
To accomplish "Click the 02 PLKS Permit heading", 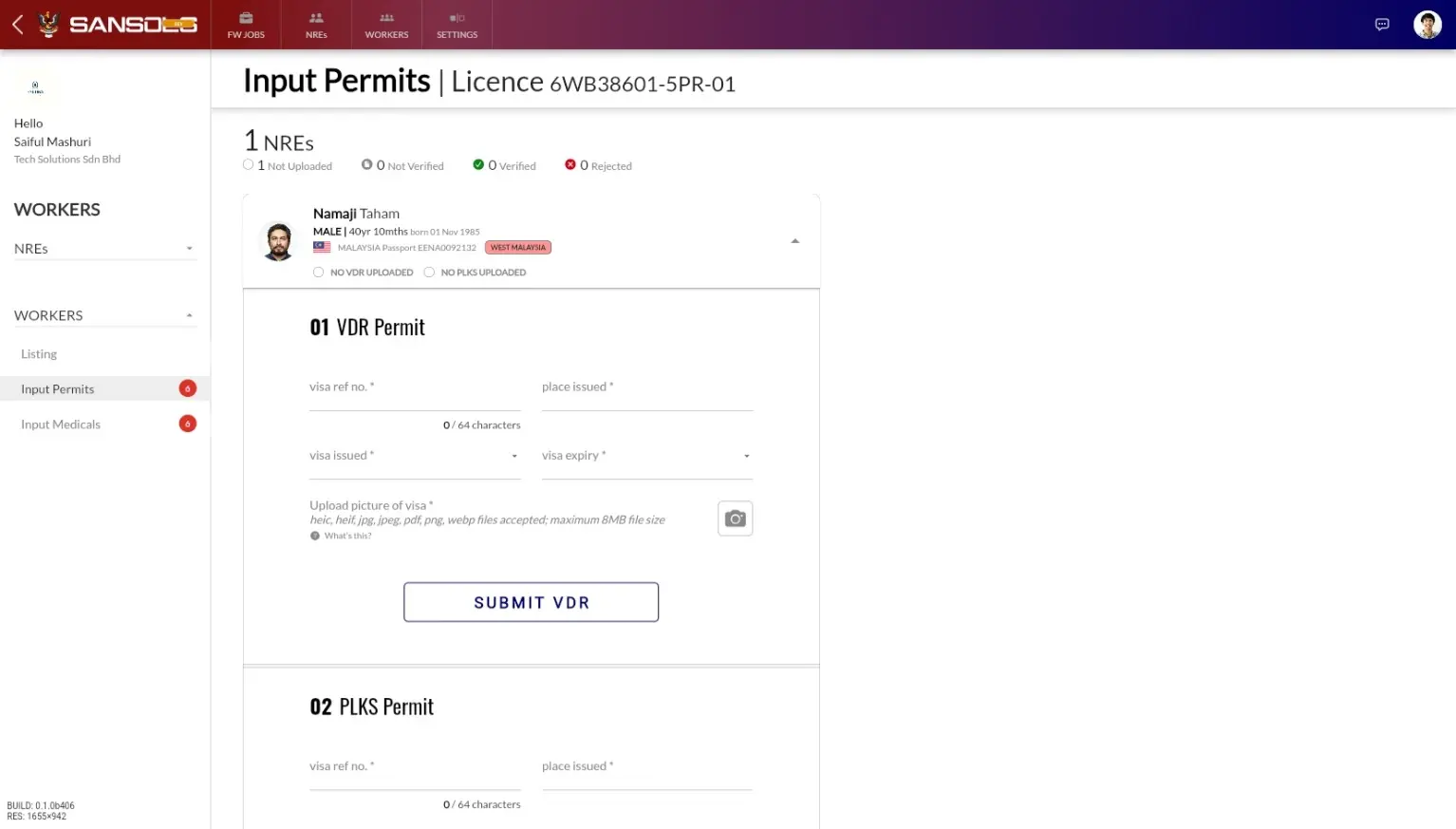I will tap(372, 707).
